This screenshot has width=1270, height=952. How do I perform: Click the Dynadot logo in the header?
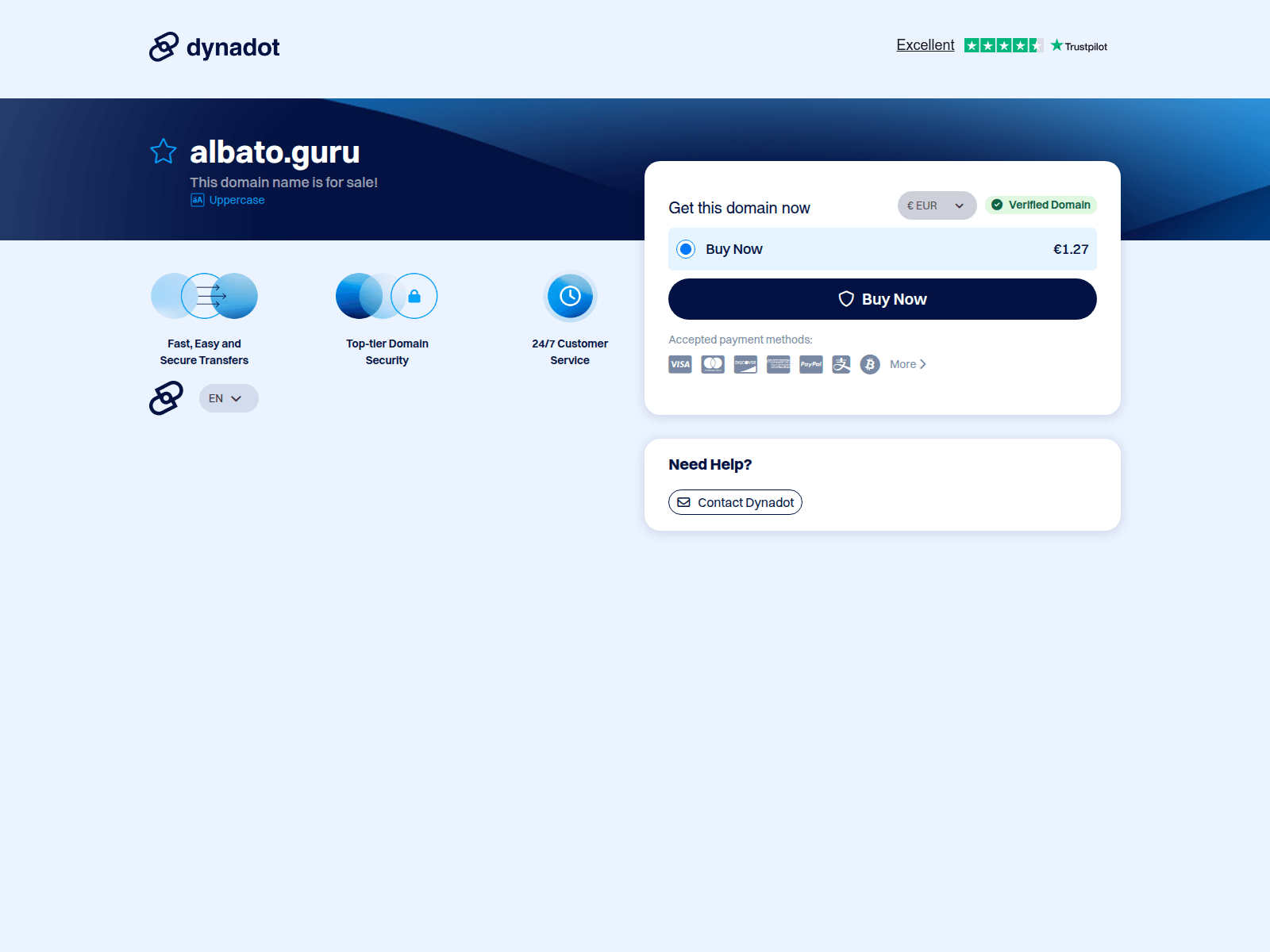pyautogui.click(x=213, y=47)
